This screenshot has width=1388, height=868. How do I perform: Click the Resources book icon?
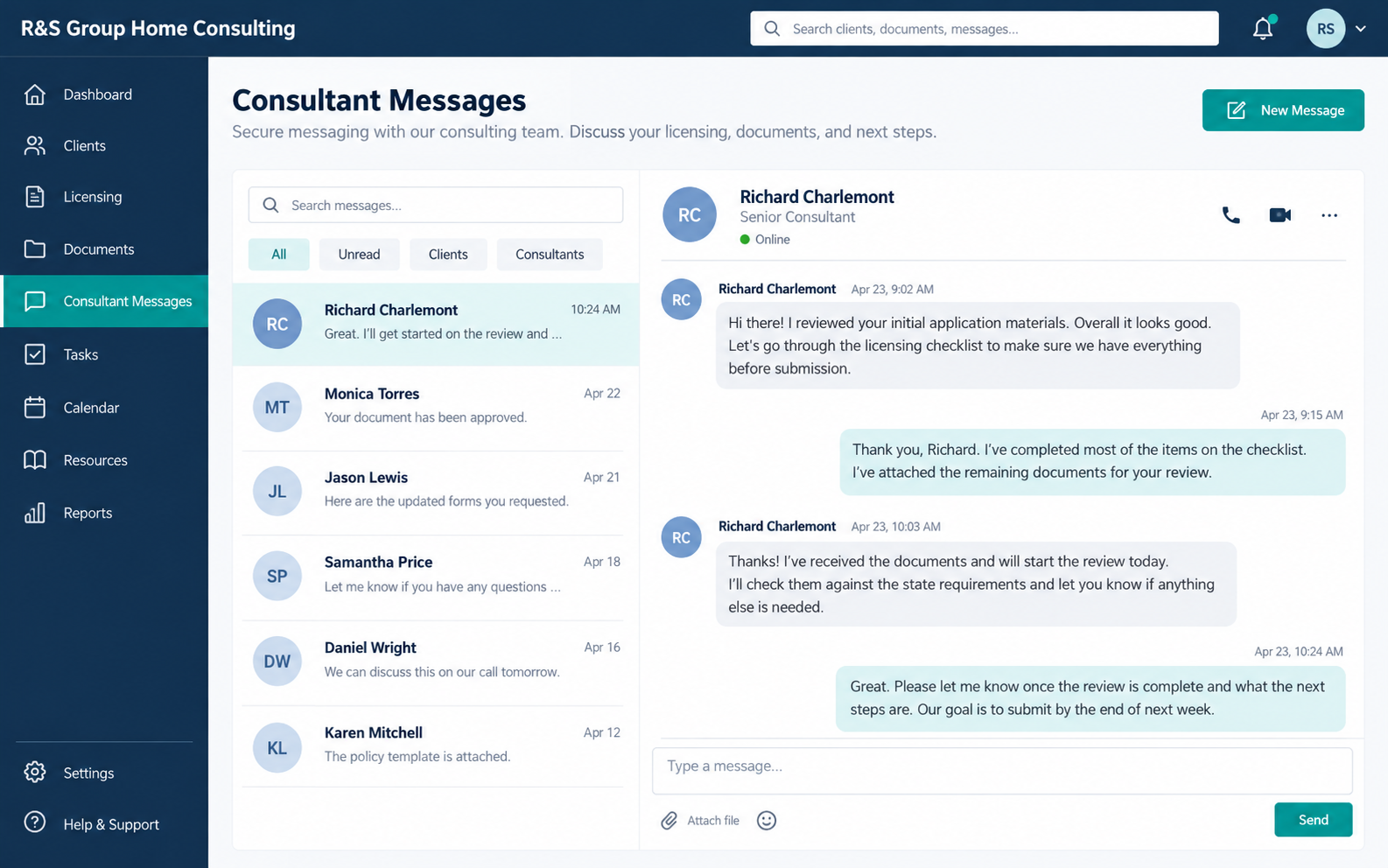coord(35,460)
